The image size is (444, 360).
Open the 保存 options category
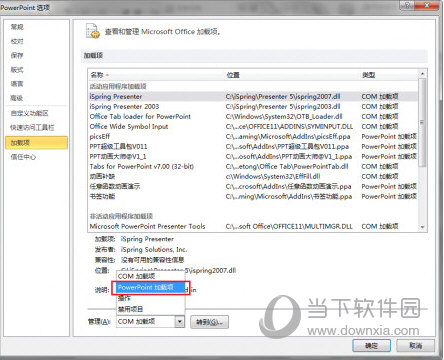pyautogui.click(x=17, y=55)
